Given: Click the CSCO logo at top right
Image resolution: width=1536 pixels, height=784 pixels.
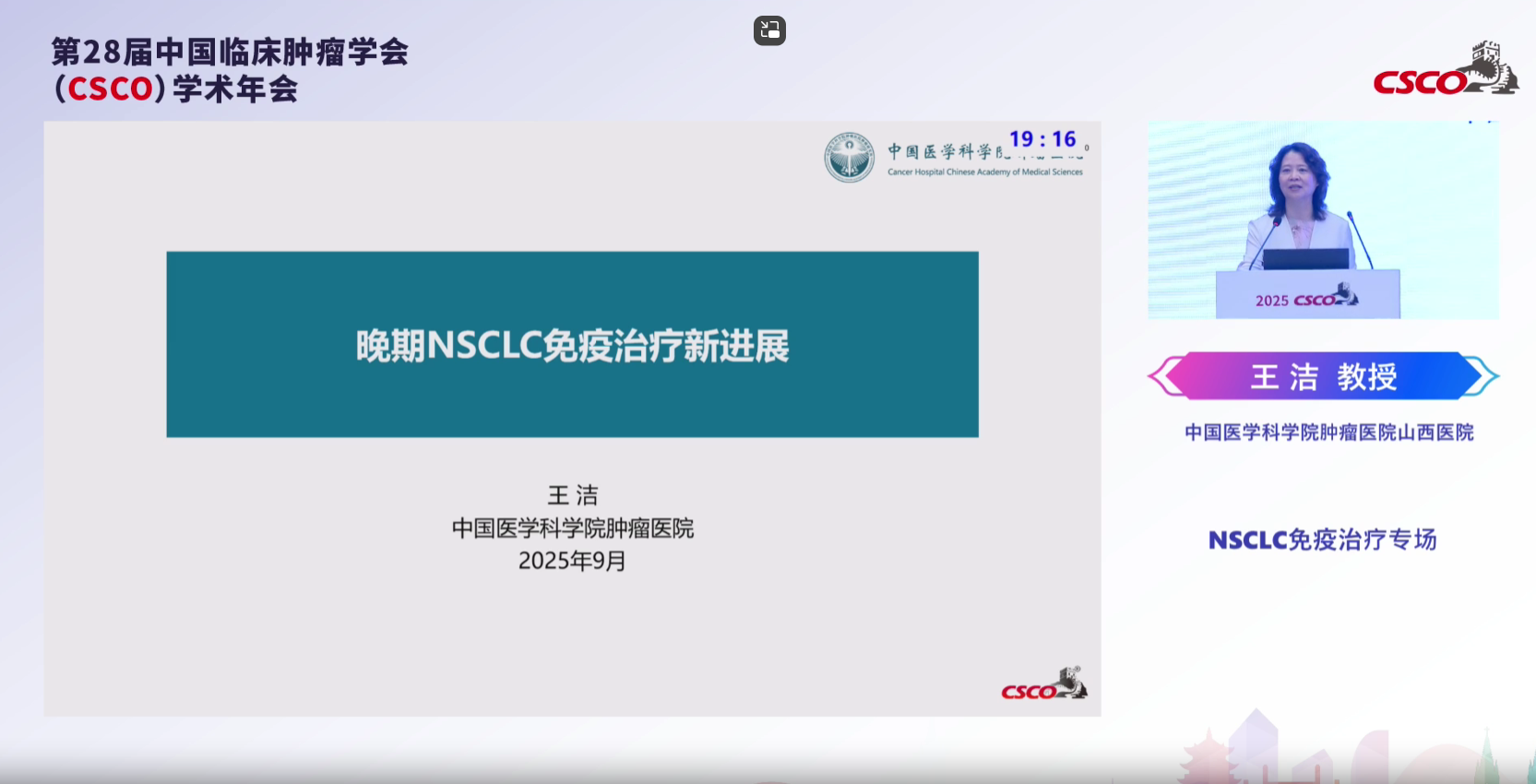Looking at the screenshot, I should pyautogui.click(x=1446, y=68).
